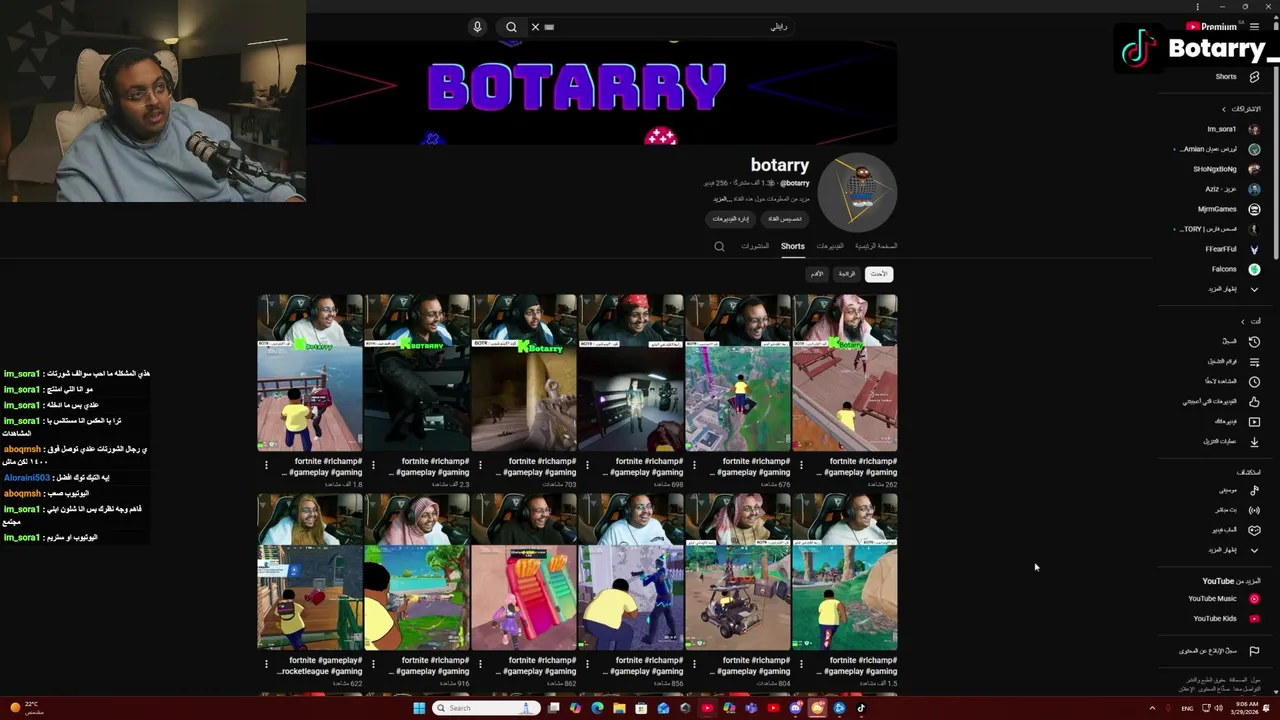Click the magnifier search button in top bar
This screenshot has width=1280, height=720.
pos(511,27)
